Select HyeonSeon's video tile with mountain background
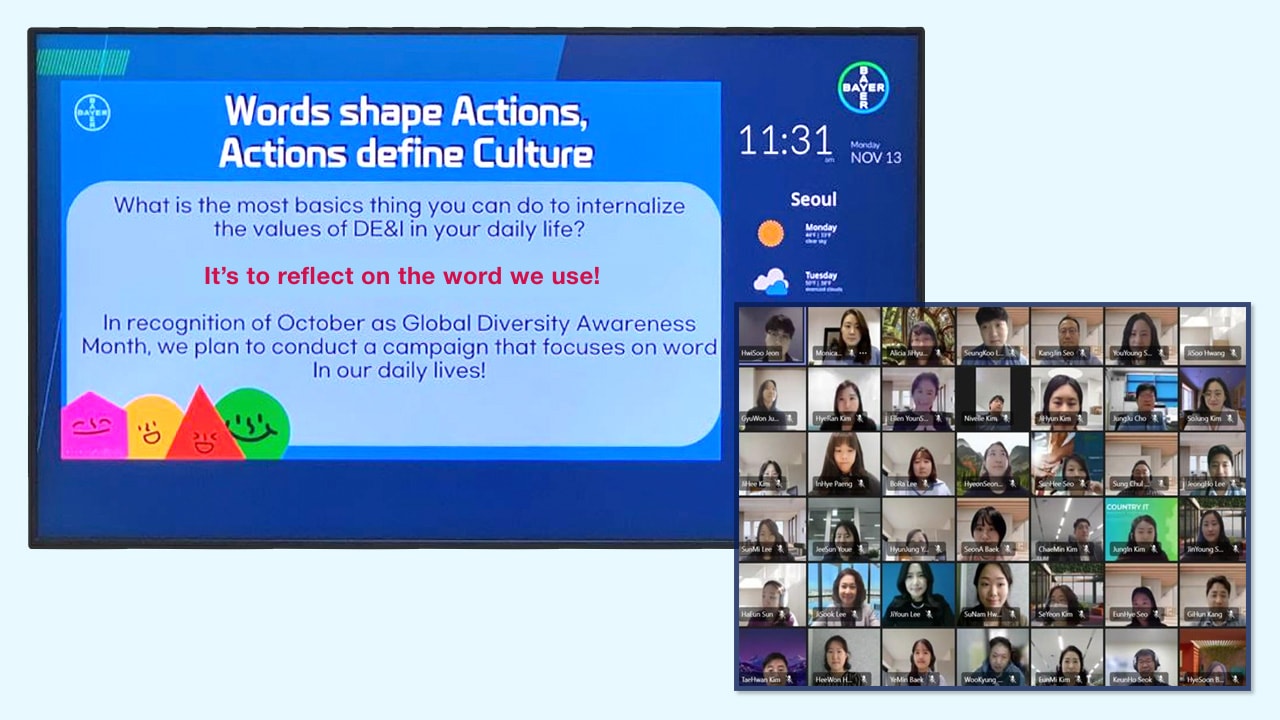This screenshot has width=1280, height=720. [993, 464]
